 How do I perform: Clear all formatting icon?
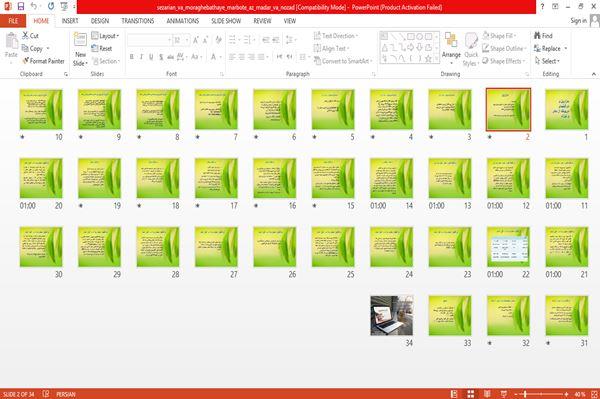point(218,40)
